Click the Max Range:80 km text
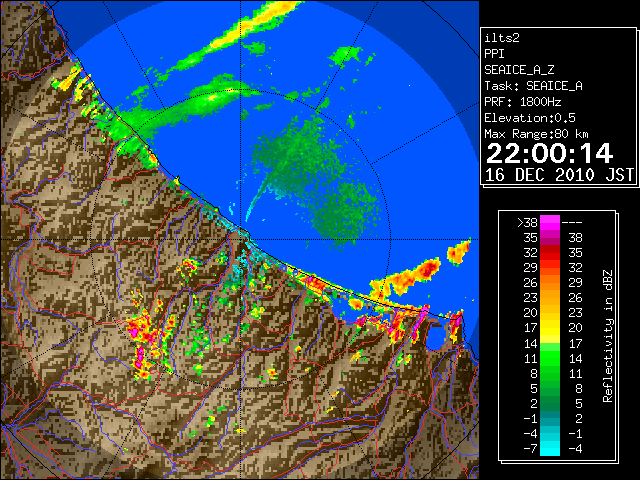 tap(536, 134)
